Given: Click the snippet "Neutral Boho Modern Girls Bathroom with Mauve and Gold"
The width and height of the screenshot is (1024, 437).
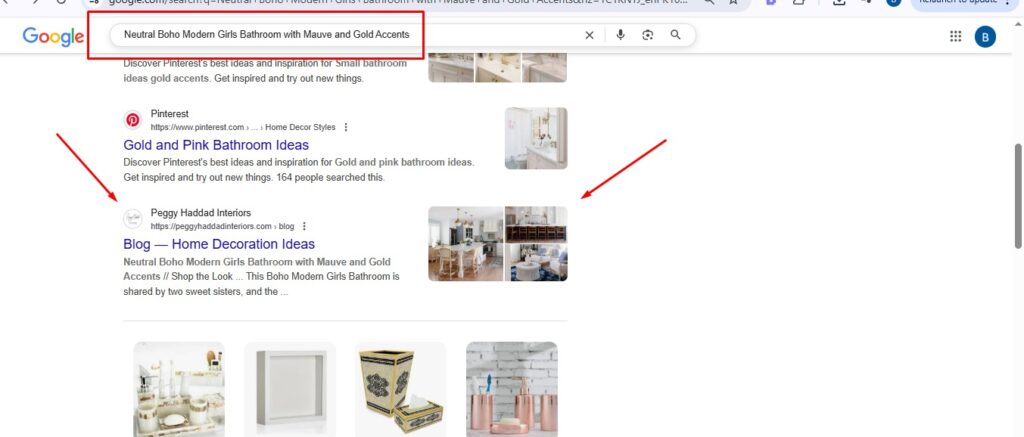Looking at the screenshot, I should tap(257, 262).
